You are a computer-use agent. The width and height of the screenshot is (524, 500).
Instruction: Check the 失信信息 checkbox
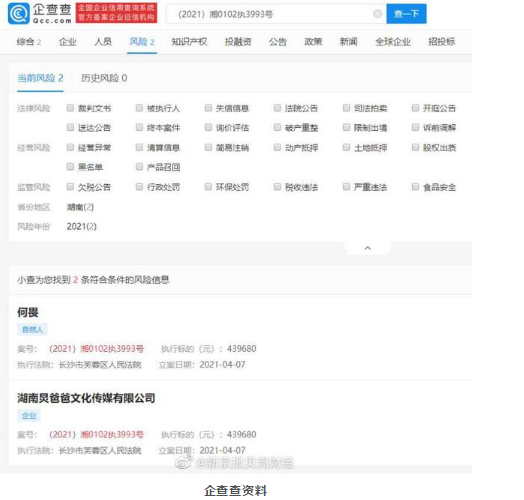tap(208, 108)
